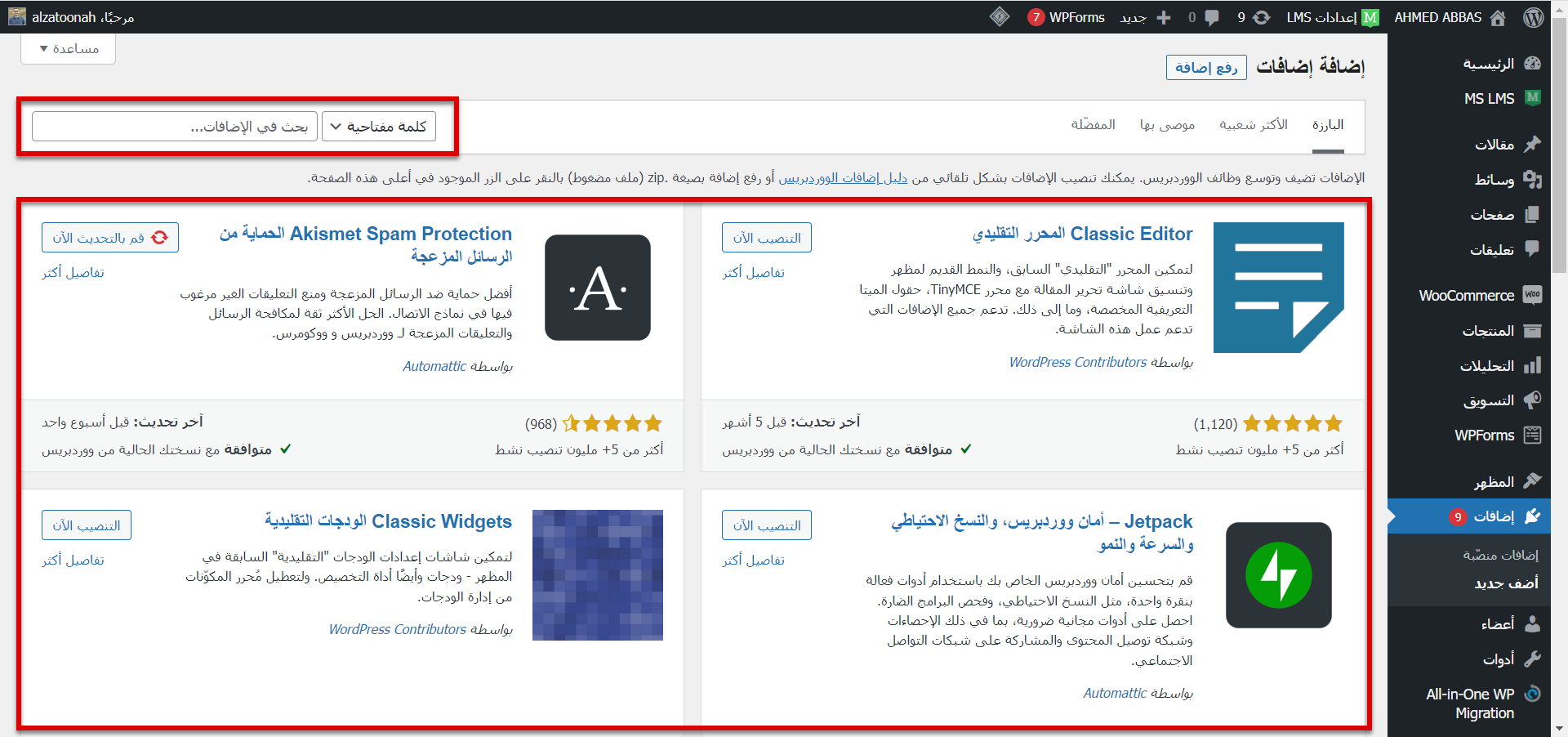Image resolution: width=1568 pixels, height=737 pixels.
Task: Open WPForms sidebar menu
Action: point(1497,435)
